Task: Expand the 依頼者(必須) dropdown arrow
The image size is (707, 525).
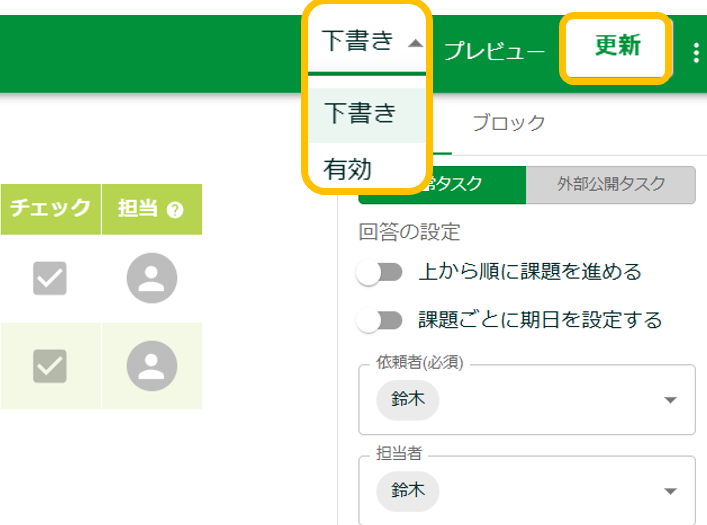Action: [670, 401]
